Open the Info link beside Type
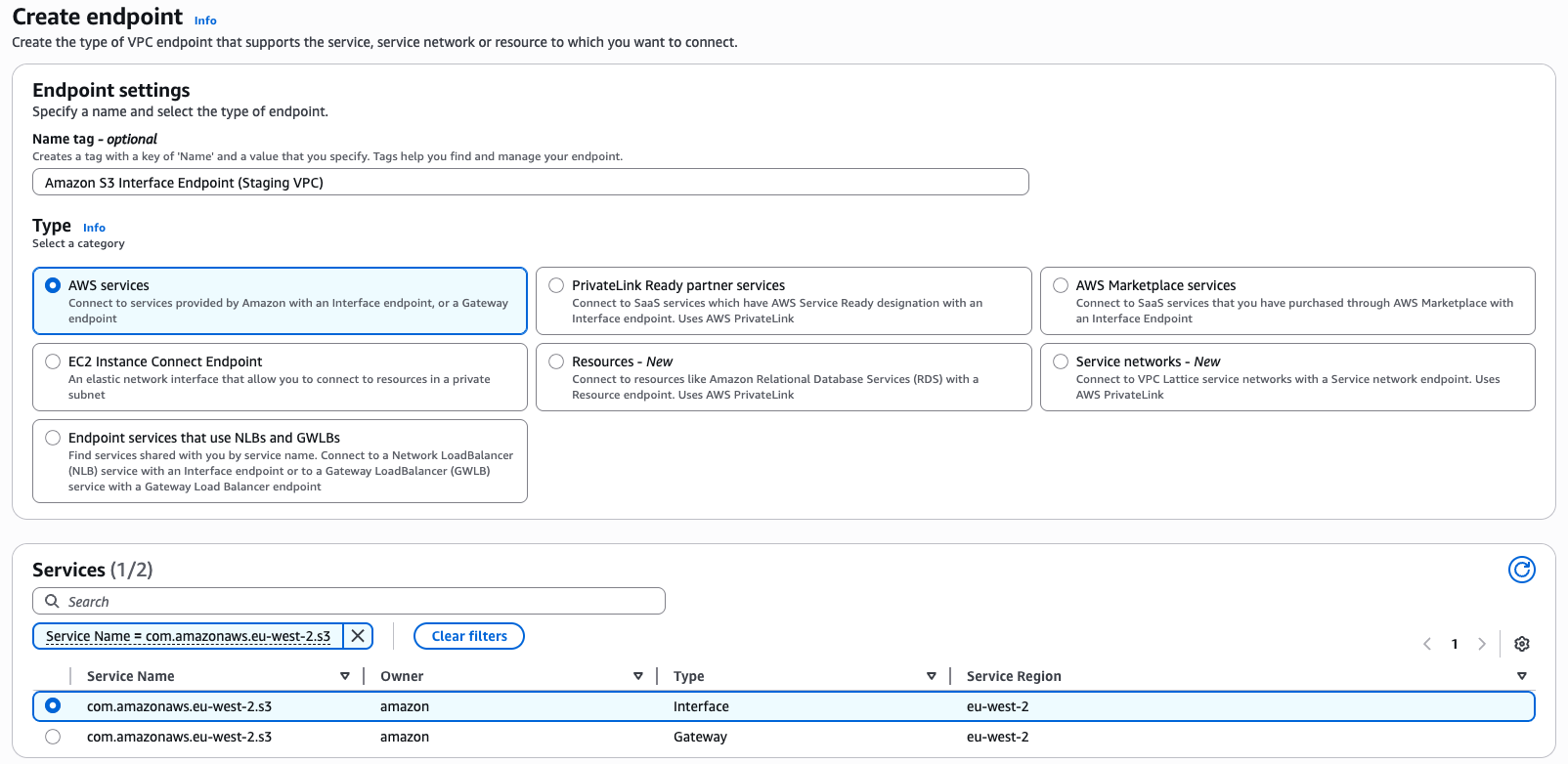The image size is (1568, 764). pyautogui.click(x=94, y=228)
